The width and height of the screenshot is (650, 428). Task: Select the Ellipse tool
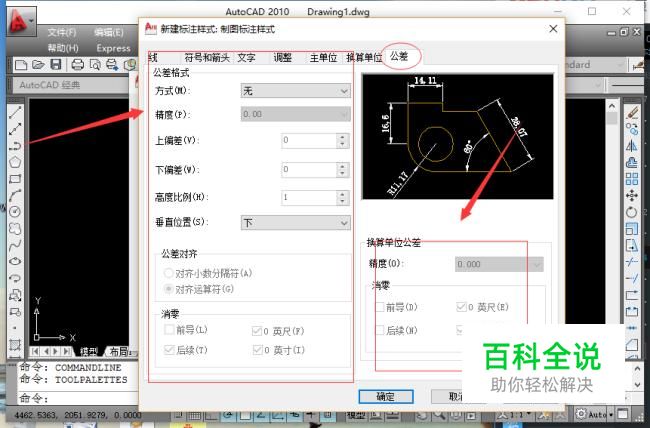pos(15,261)
